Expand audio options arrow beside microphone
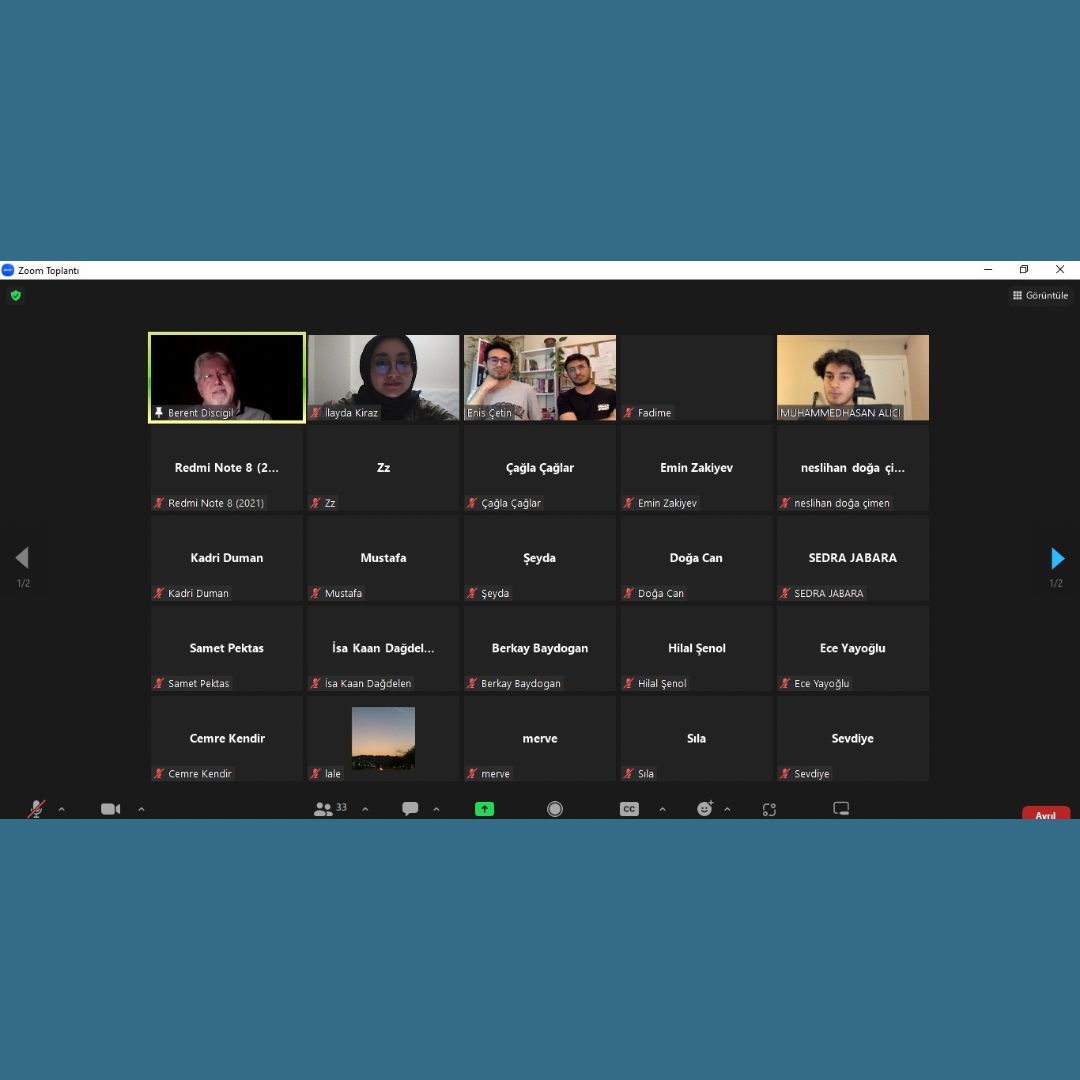The image size is (1080, 1080). tap(62, 809)
